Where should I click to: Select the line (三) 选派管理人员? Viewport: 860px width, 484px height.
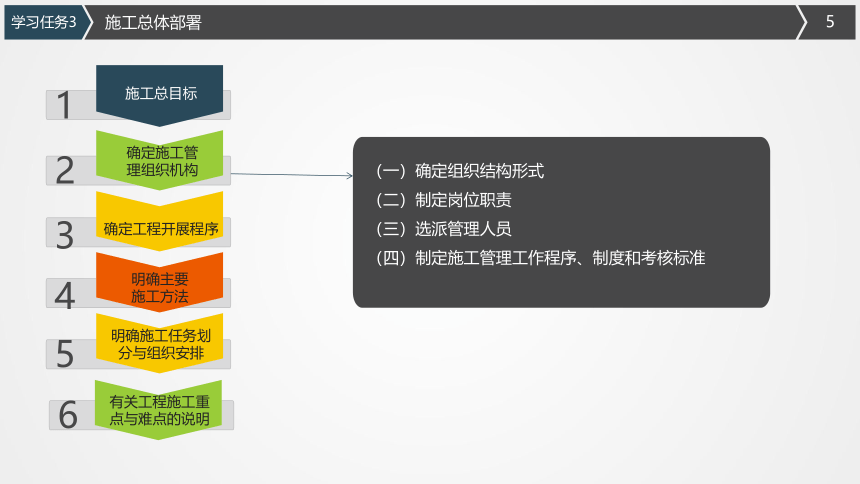pos(444,229)
